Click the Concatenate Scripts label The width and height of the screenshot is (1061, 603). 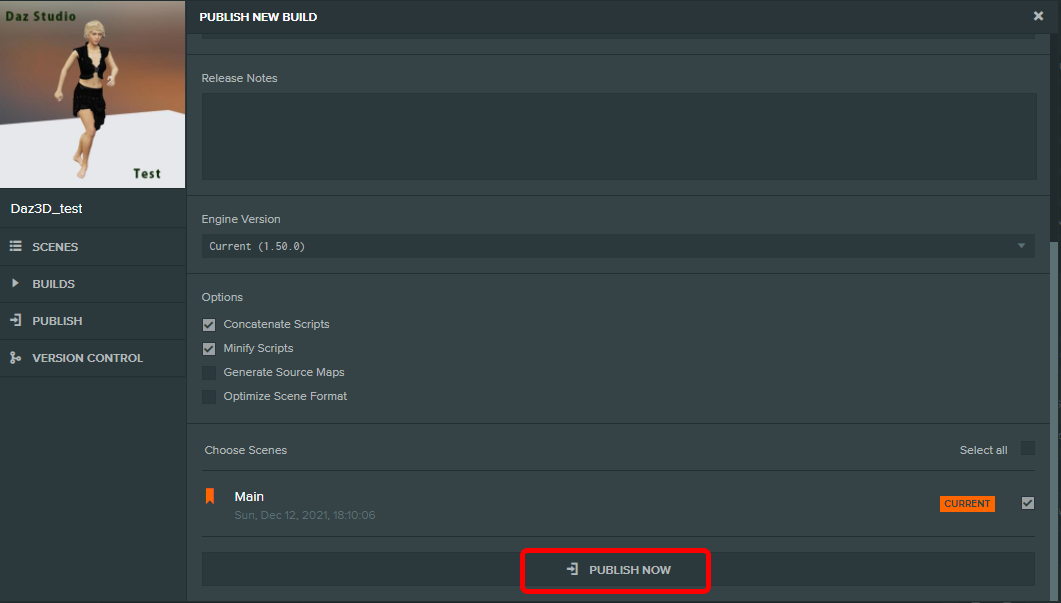click(276, 324)
